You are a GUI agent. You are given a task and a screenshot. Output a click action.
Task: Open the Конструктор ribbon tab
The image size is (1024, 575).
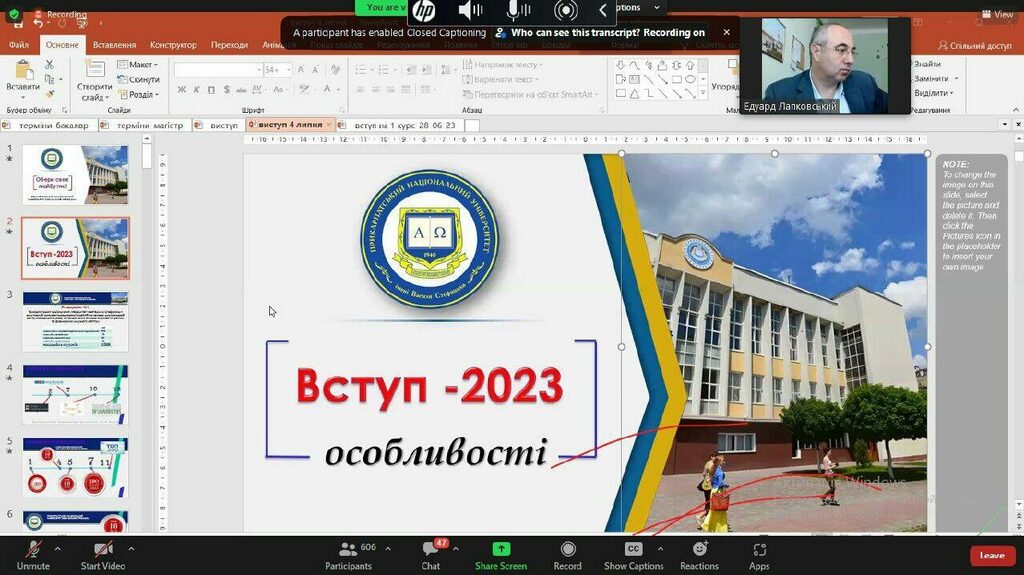tap(173, 45)
